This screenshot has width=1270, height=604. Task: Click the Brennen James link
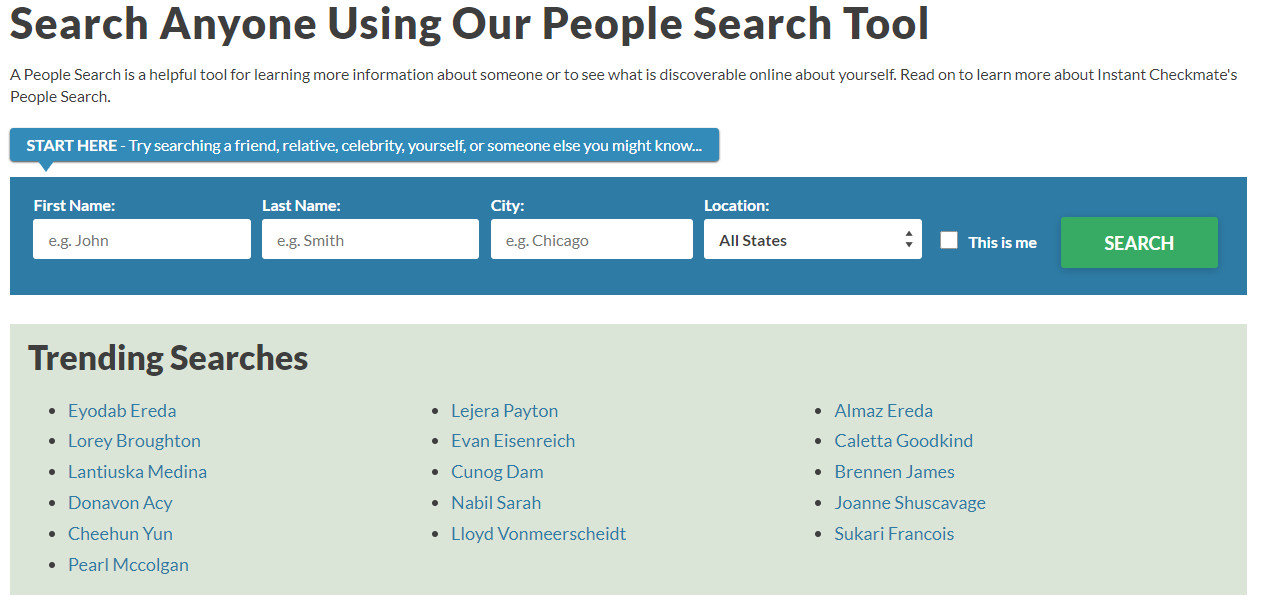tap(895, 472)
